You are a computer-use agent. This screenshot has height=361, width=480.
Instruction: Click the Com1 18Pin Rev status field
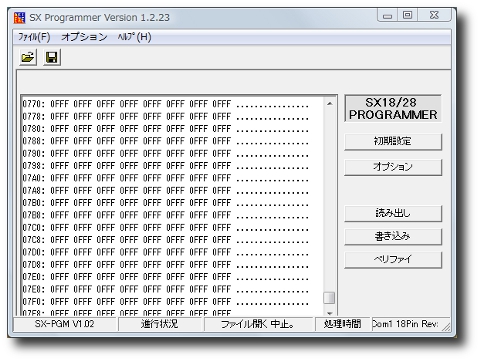tap(410, 324)
